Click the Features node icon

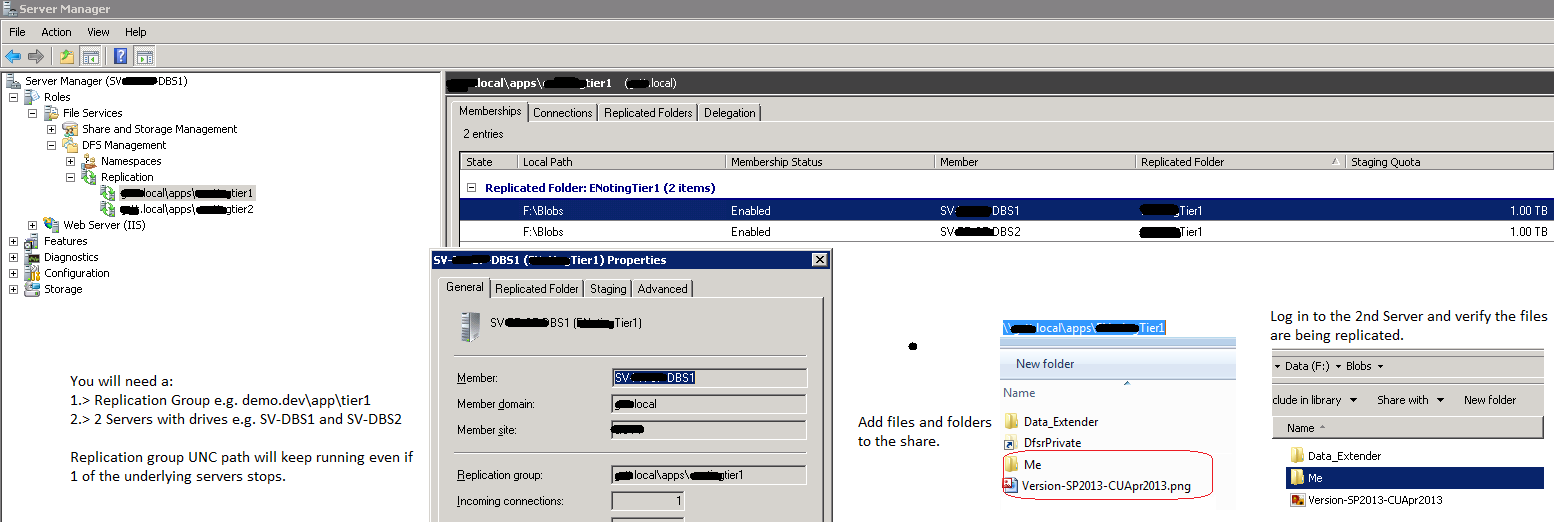click(32, 241)
